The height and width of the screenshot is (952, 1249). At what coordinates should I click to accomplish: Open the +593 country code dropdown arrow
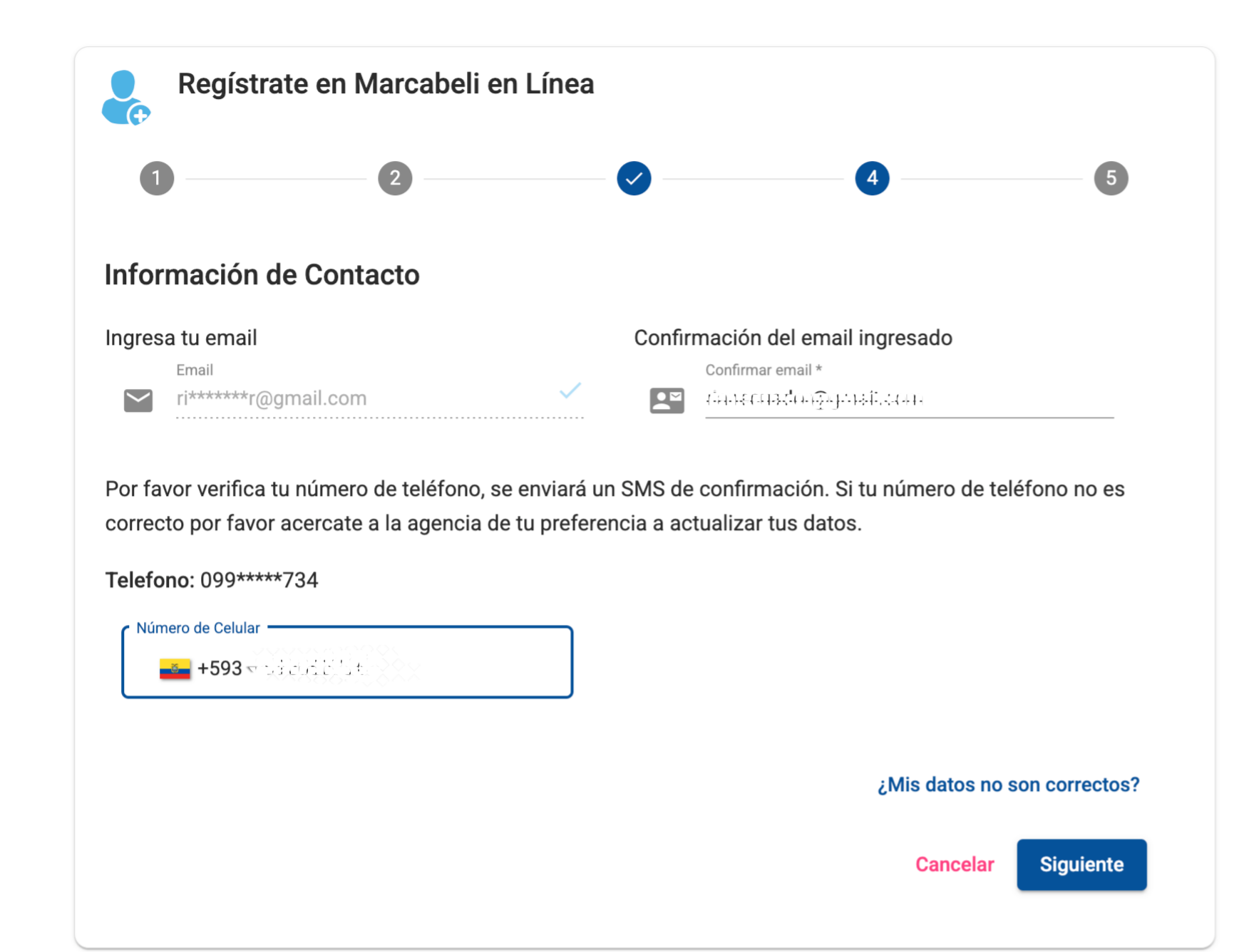251,669
